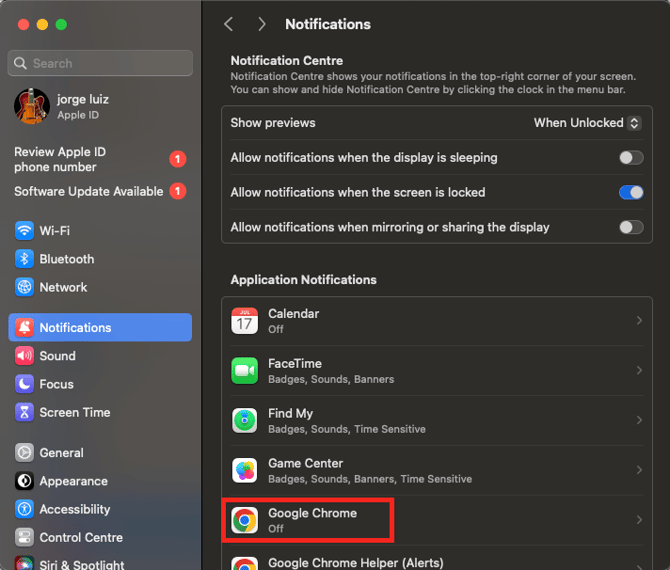
Task: Click the FaceTime app icon
Action: pyautogui.click(x=244, y=370)
